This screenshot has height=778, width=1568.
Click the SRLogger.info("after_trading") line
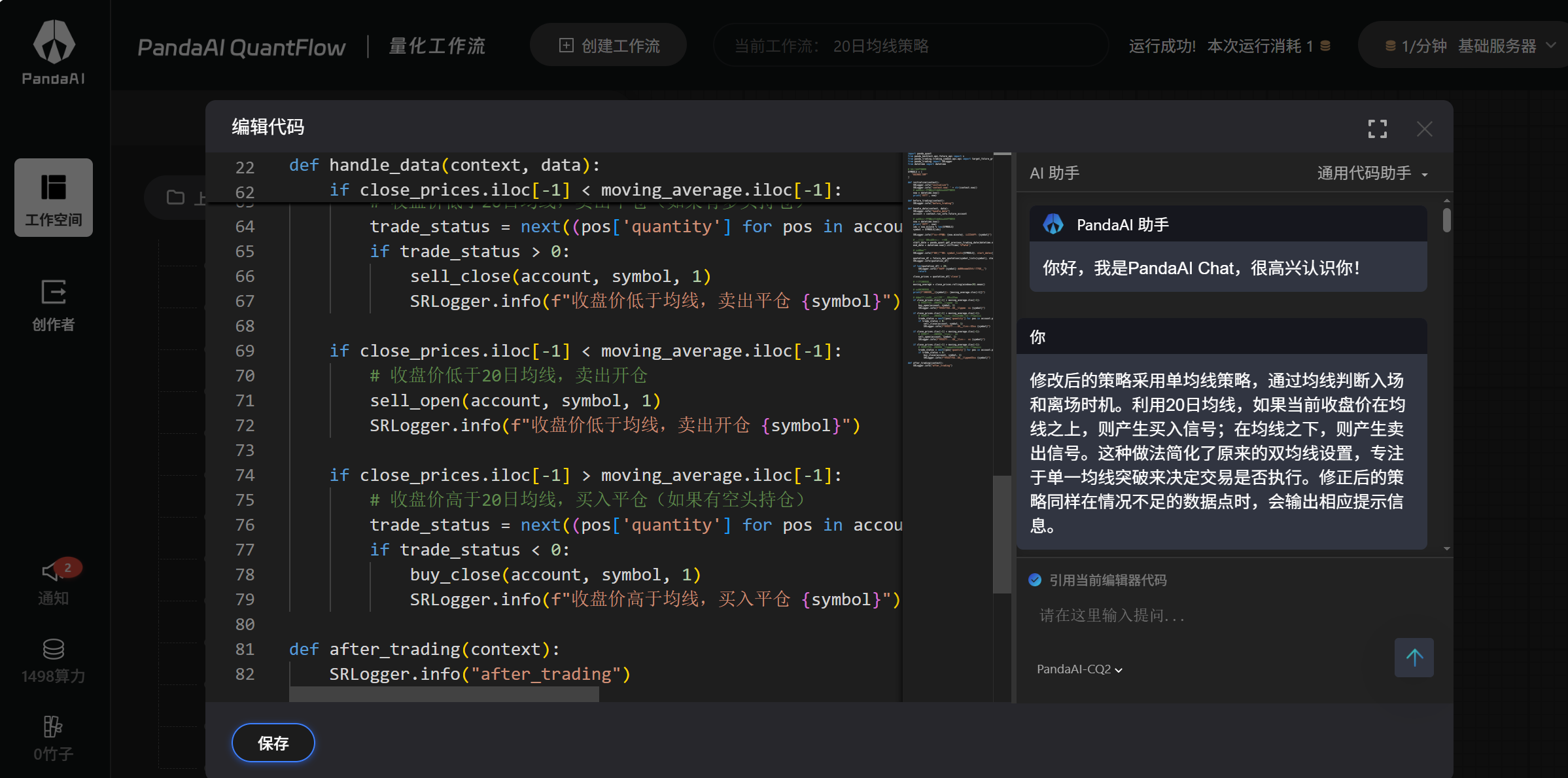479,674
